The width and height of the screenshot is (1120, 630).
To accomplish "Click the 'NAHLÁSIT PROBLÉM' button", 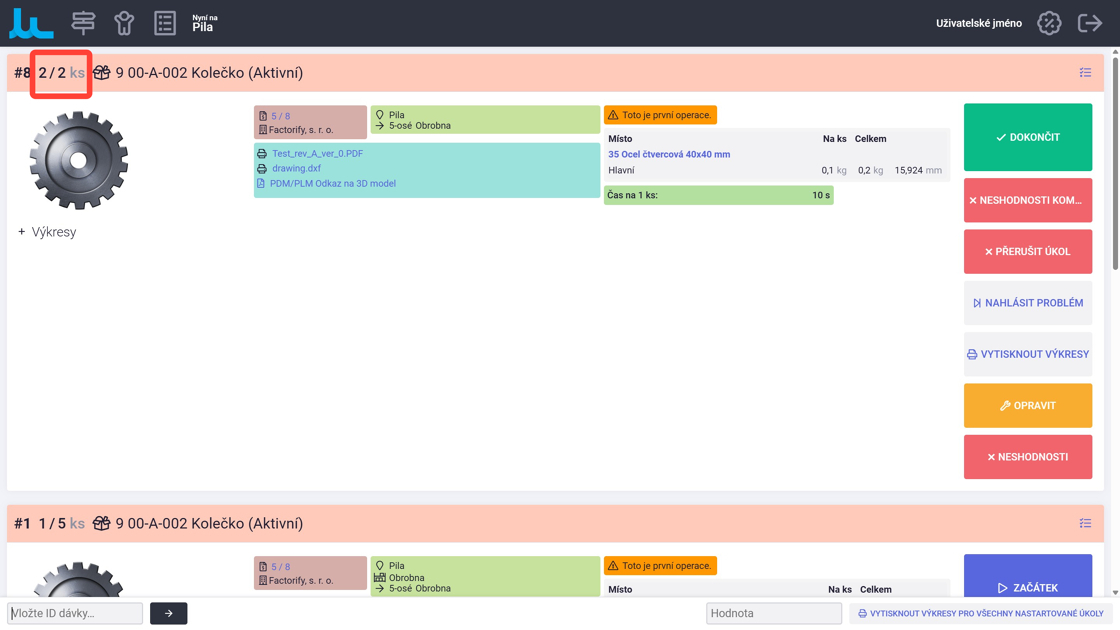I will [1027, 303].
